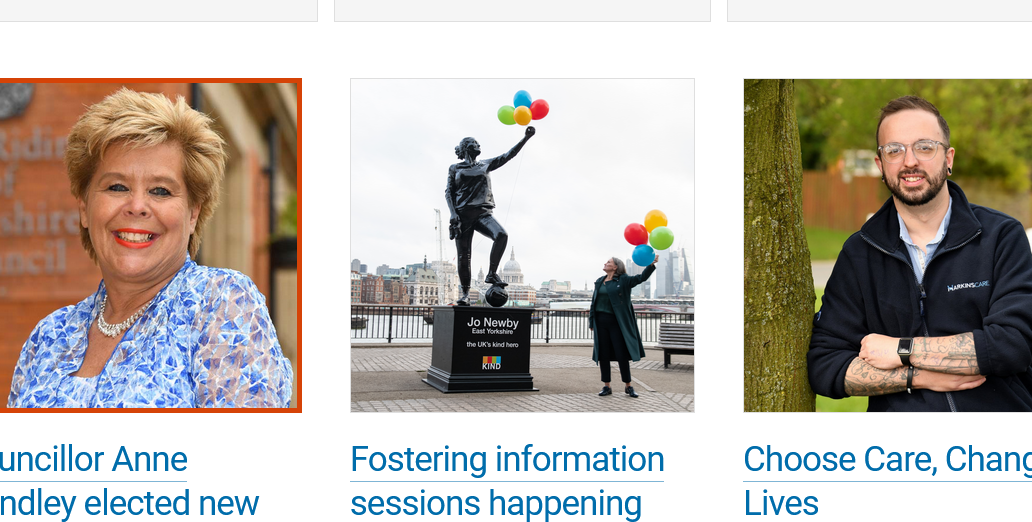Click the balloons held by the woman
This screenshot has width=1032, height=522.
pyautogui.click(x=648, y=237)
